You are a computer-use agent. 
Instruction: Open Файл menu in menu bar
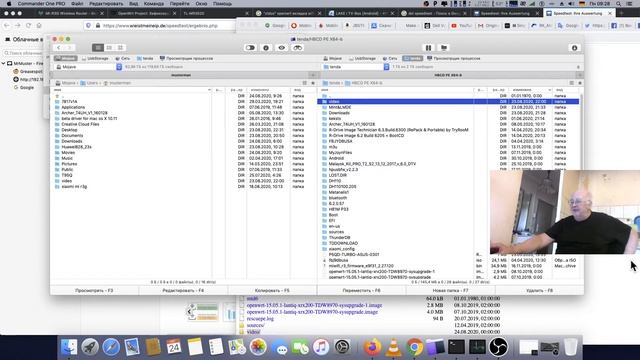tap(77, 4)
